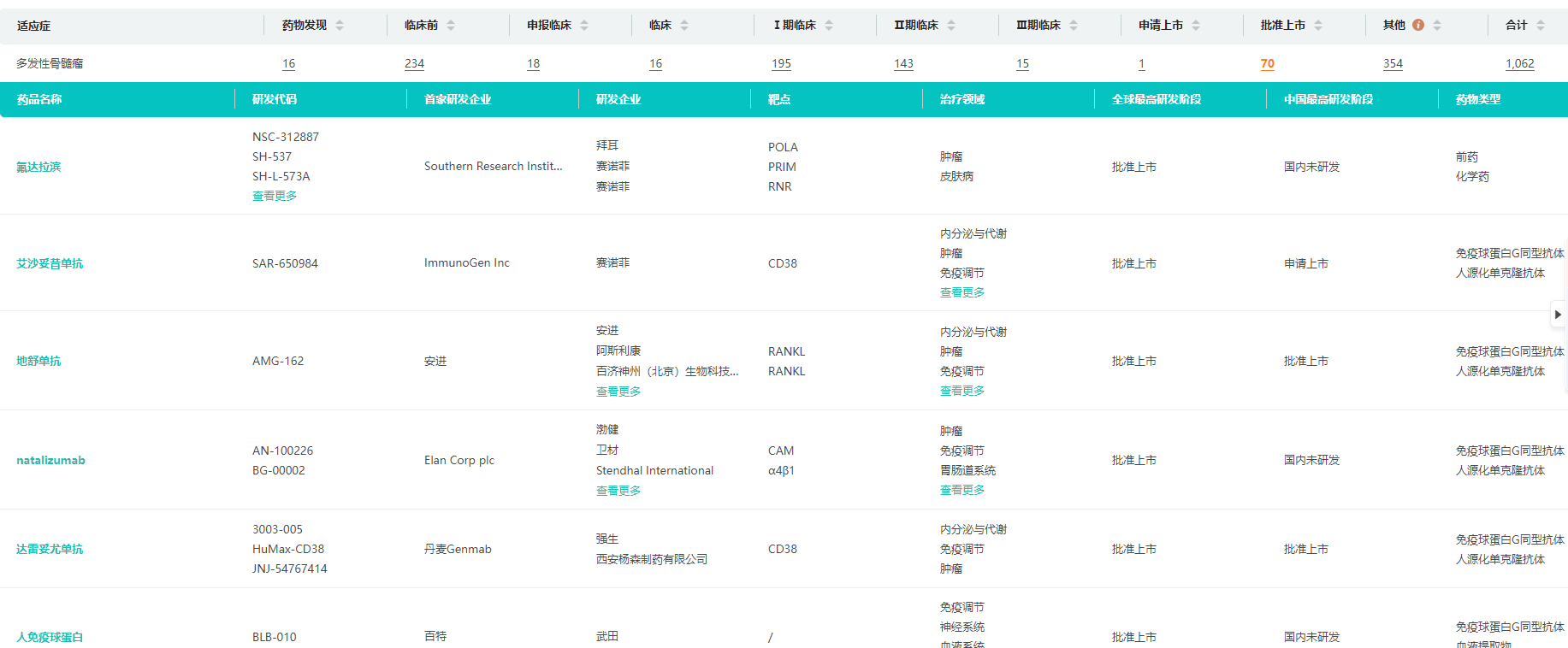Sort by 批准上市 column icon
This screenshot has width=1568, height=648.
[1318, 26]
